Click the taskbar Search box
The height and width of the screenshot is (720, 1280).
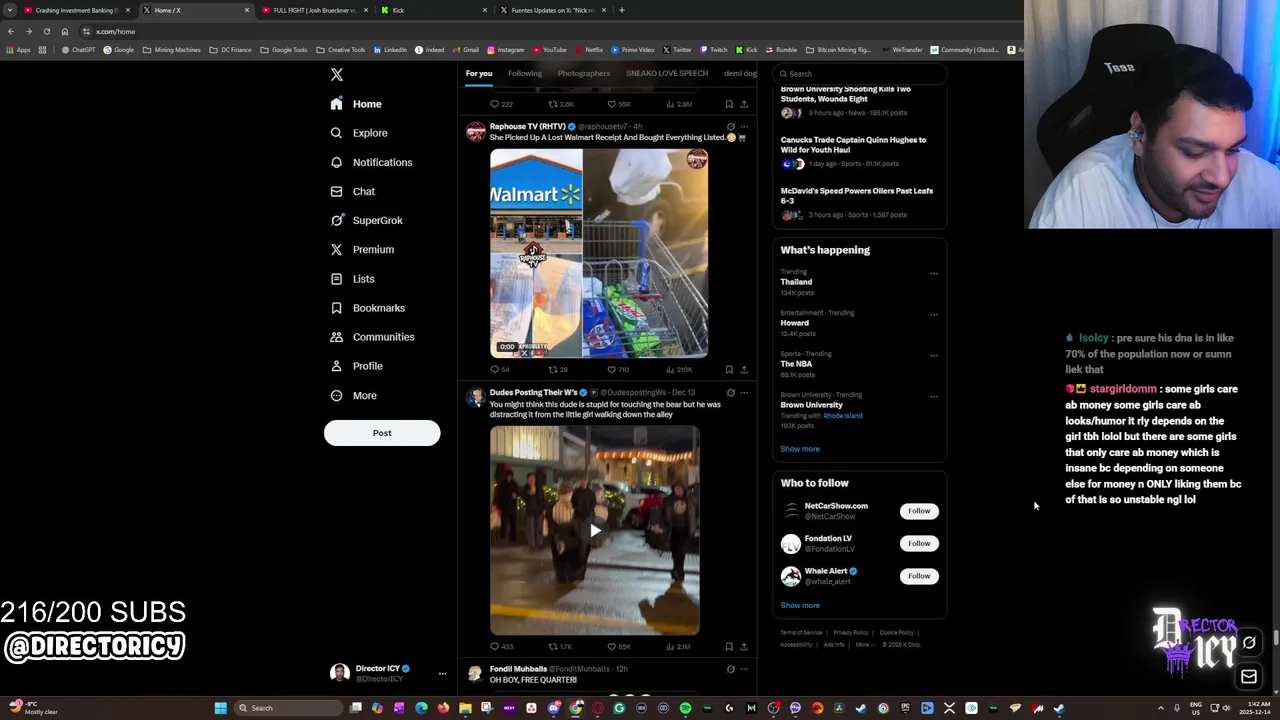289,708
